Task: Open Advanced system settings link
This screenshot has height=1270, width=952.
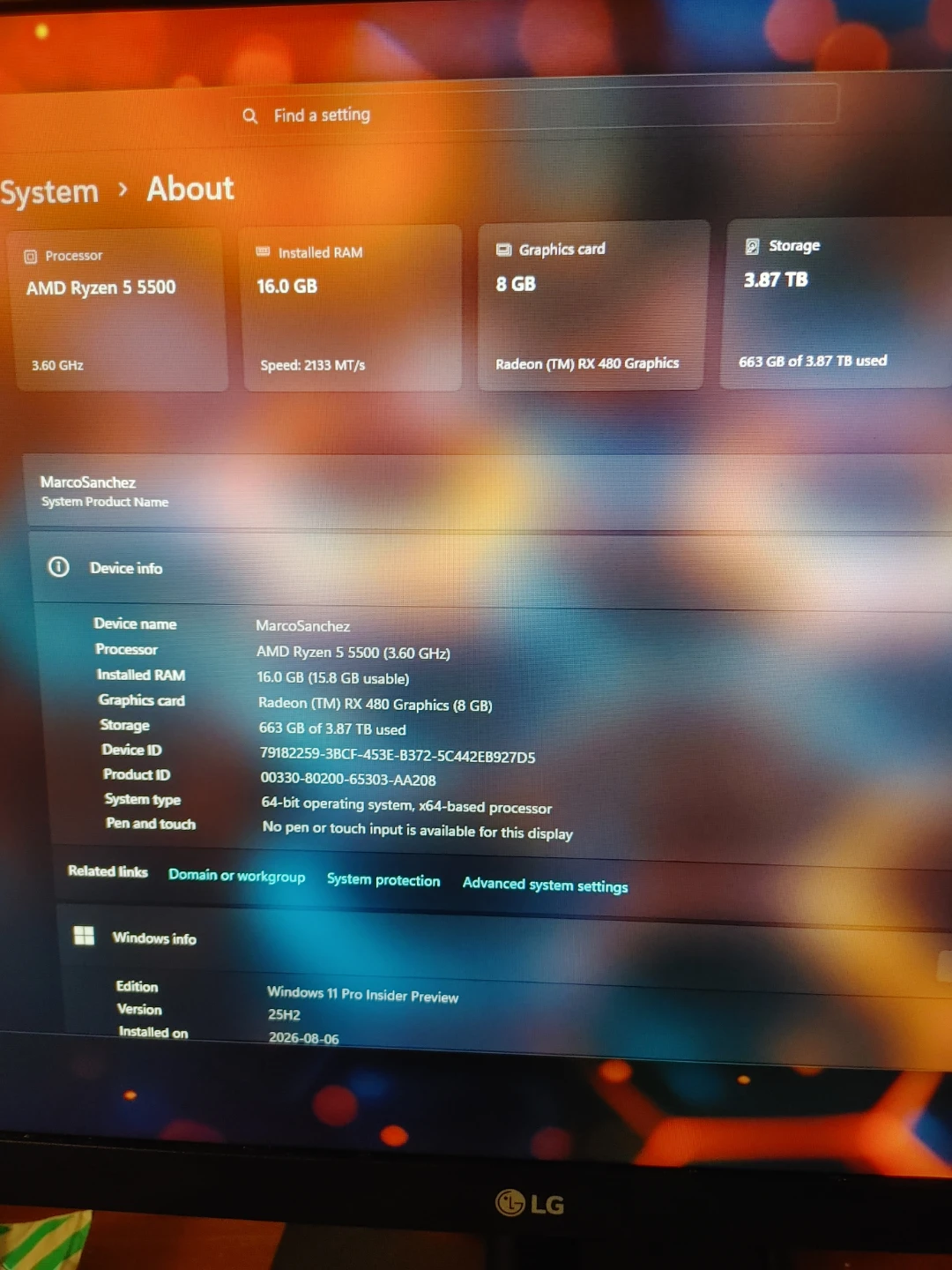Action: point(546,885)
